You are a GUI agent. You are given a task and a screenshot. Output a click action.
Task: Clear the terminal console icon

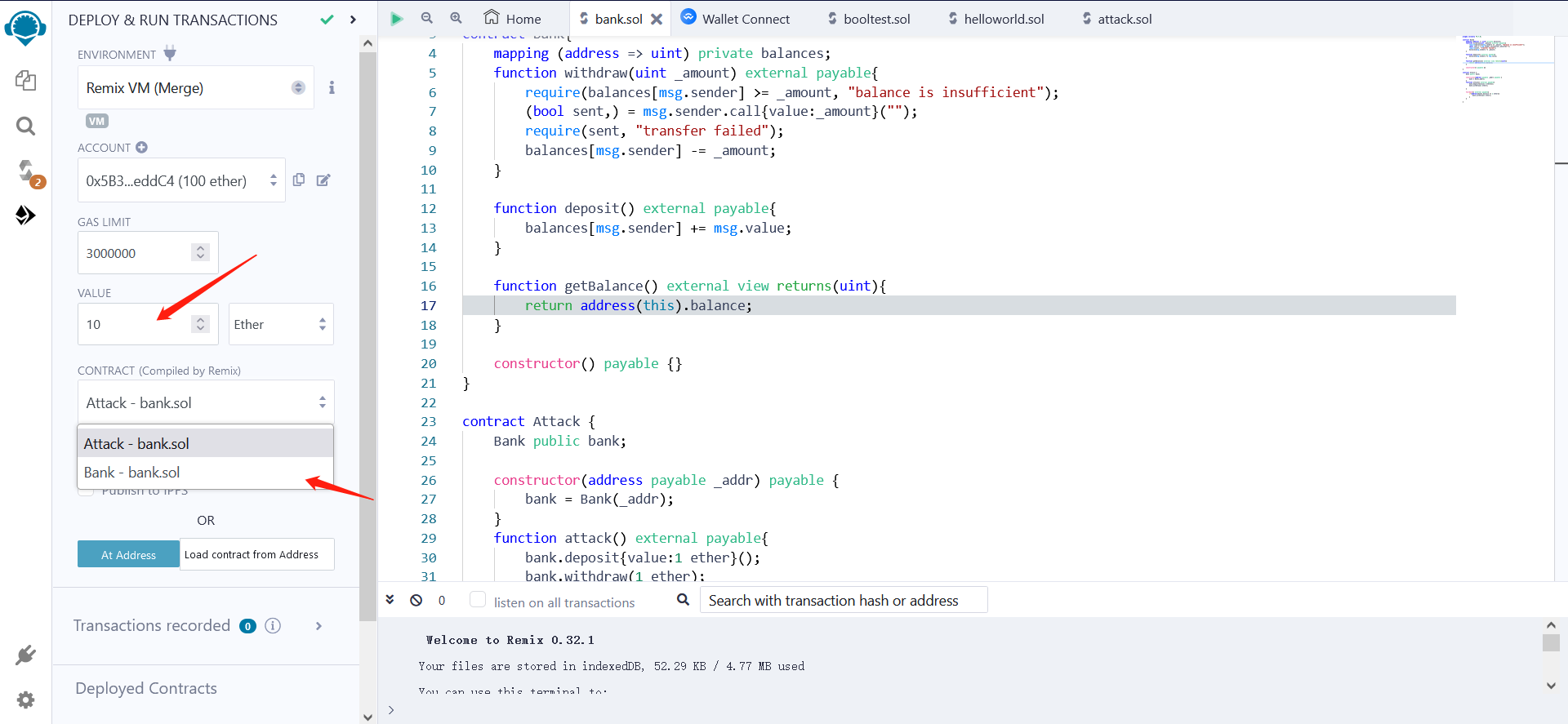pyautogui.click(x=416, y=600)
